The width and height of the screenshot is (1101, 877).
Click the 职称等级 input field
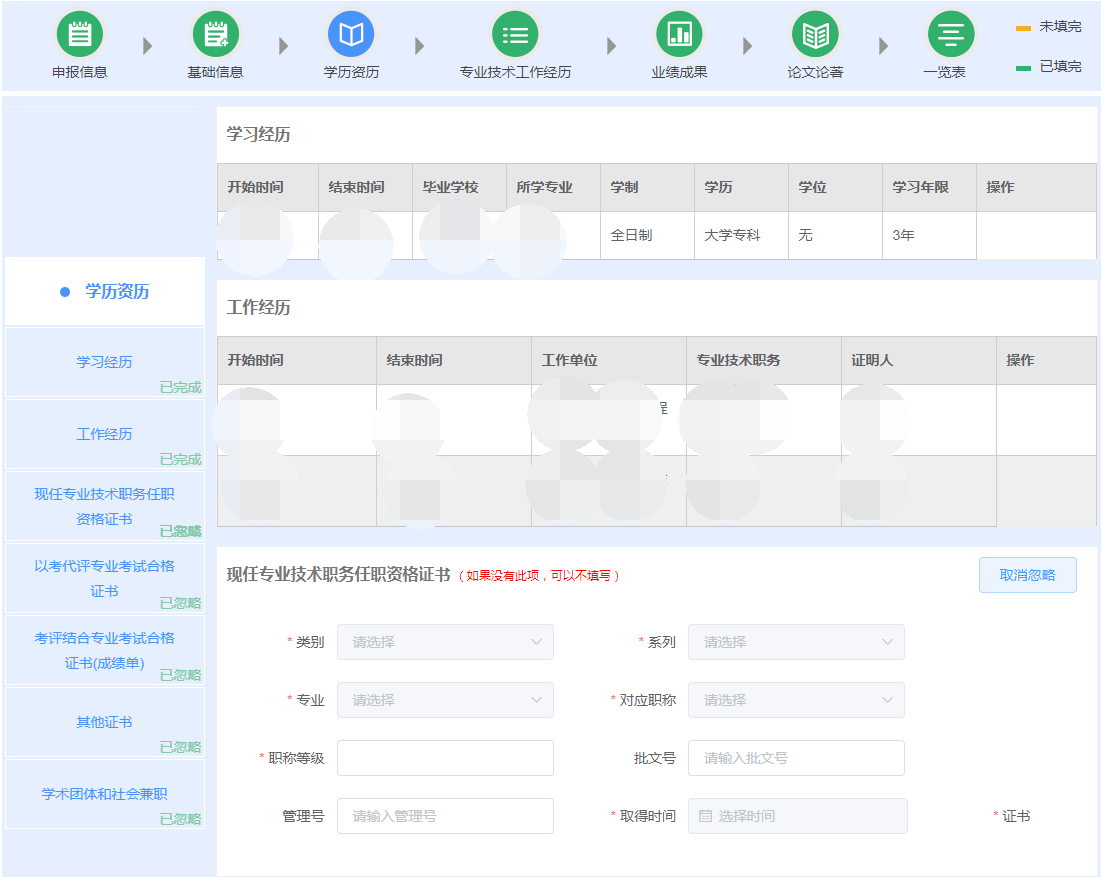click(445, 758)
